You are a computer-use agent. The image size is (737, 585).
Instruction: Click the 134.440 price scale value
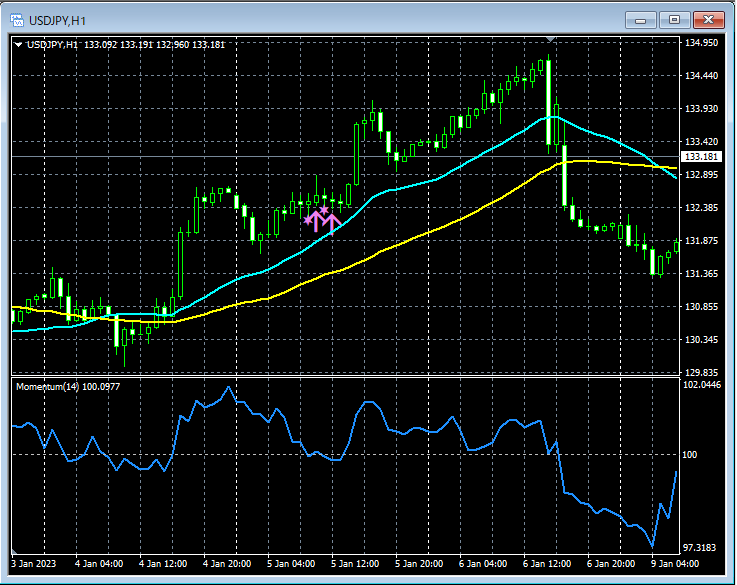[701, 76]
